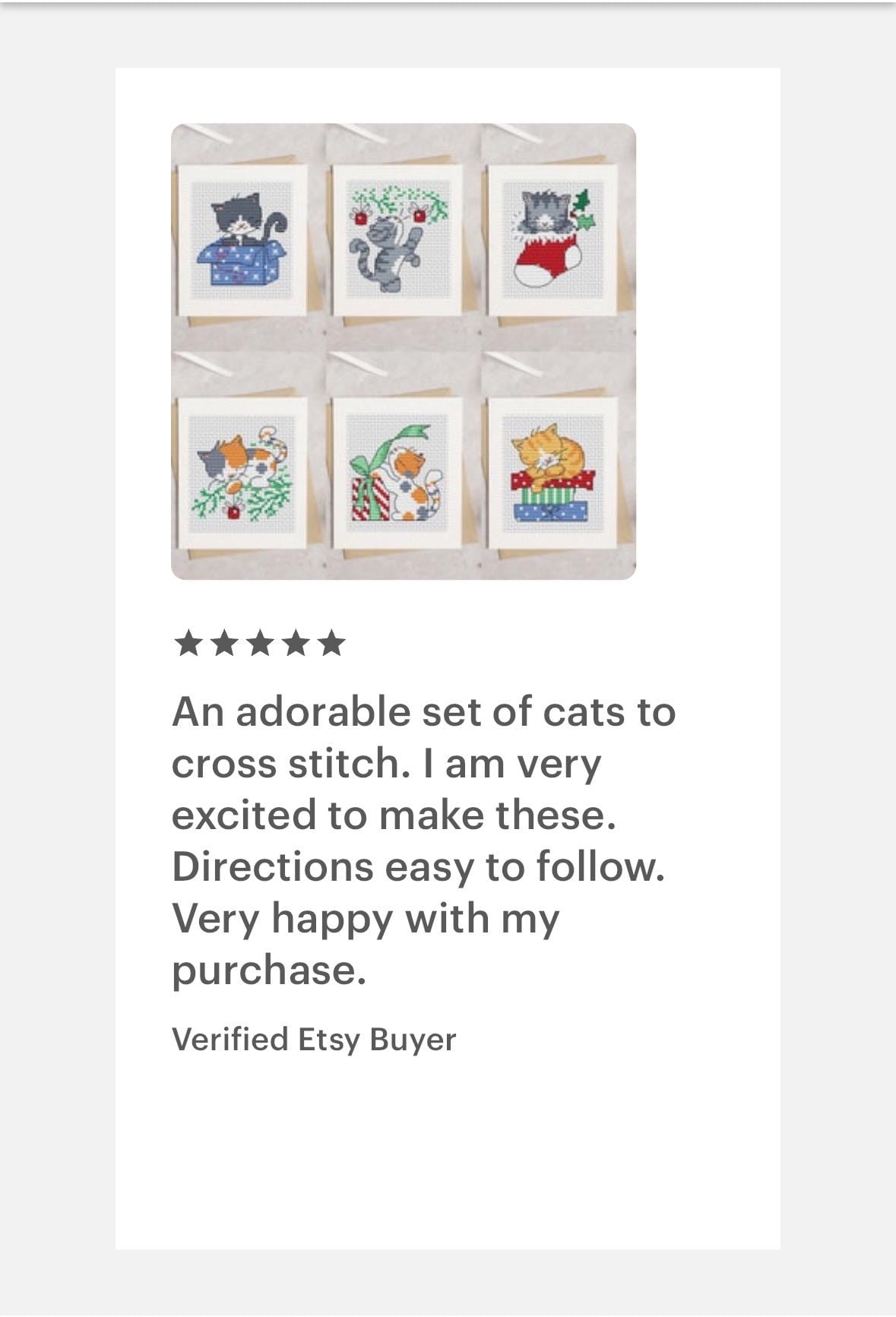This screenshot has width=896, height=1317.
Task: Click the first rating star
Action: tap(188, 644)
